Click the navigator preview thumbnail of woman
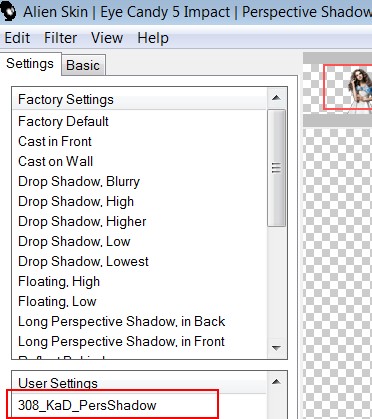Image resolution: width=372 pixels, height=419 pixels. point(347,87)
